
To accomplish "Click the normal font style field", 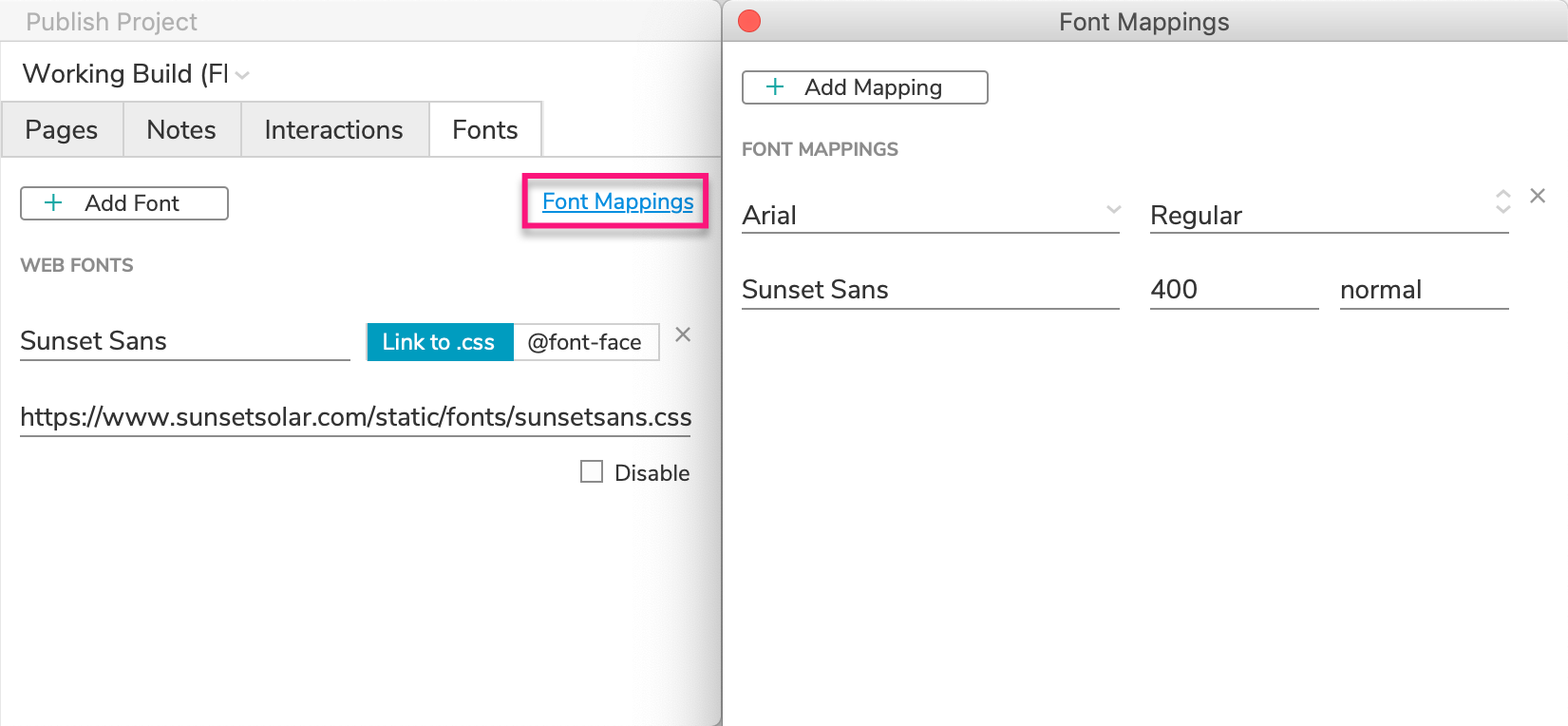I will (x=1423, y=290).
